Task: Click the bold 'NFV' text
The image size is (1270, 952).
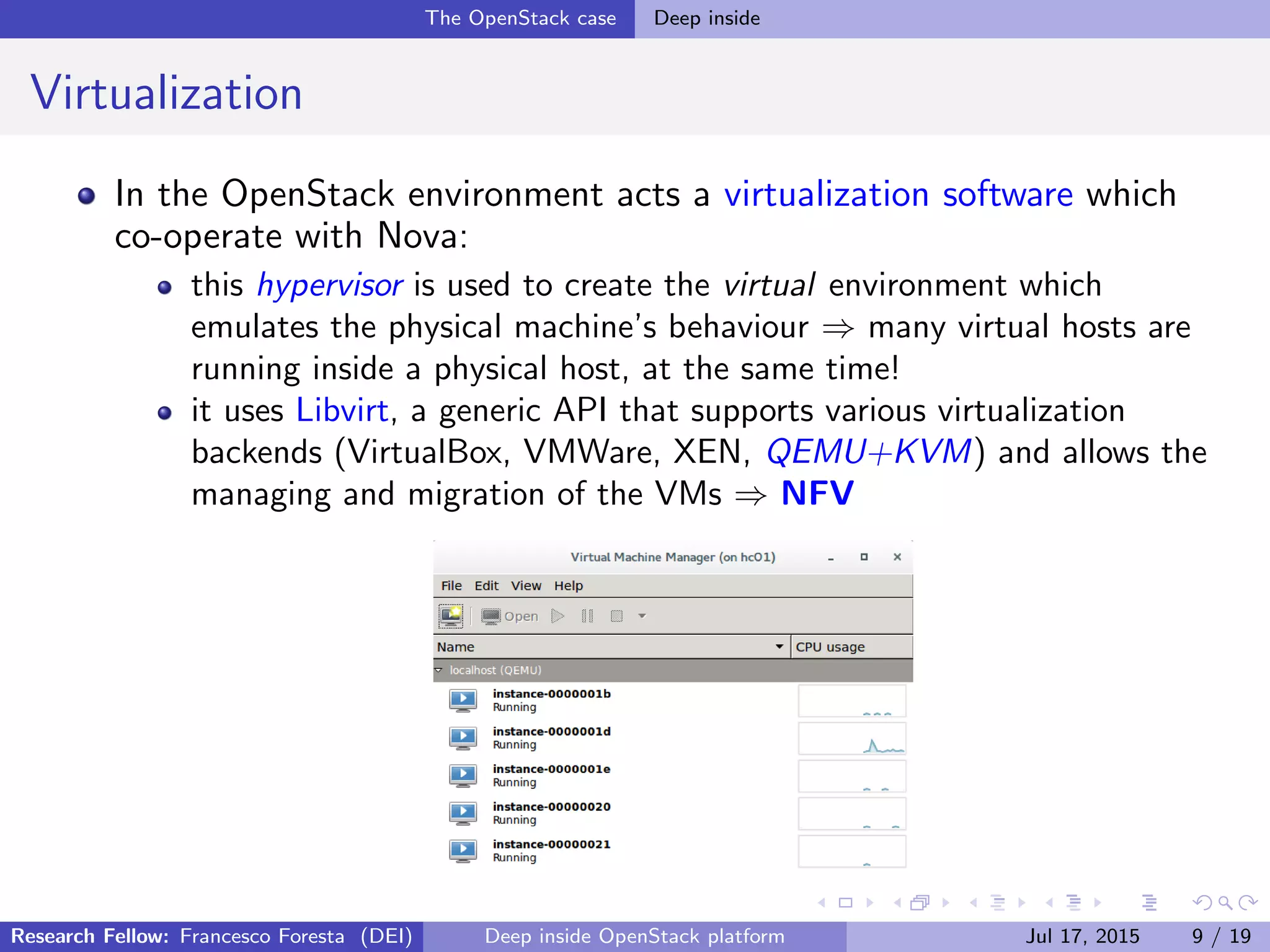Action: pyautogui.click(x=817, y=494)
